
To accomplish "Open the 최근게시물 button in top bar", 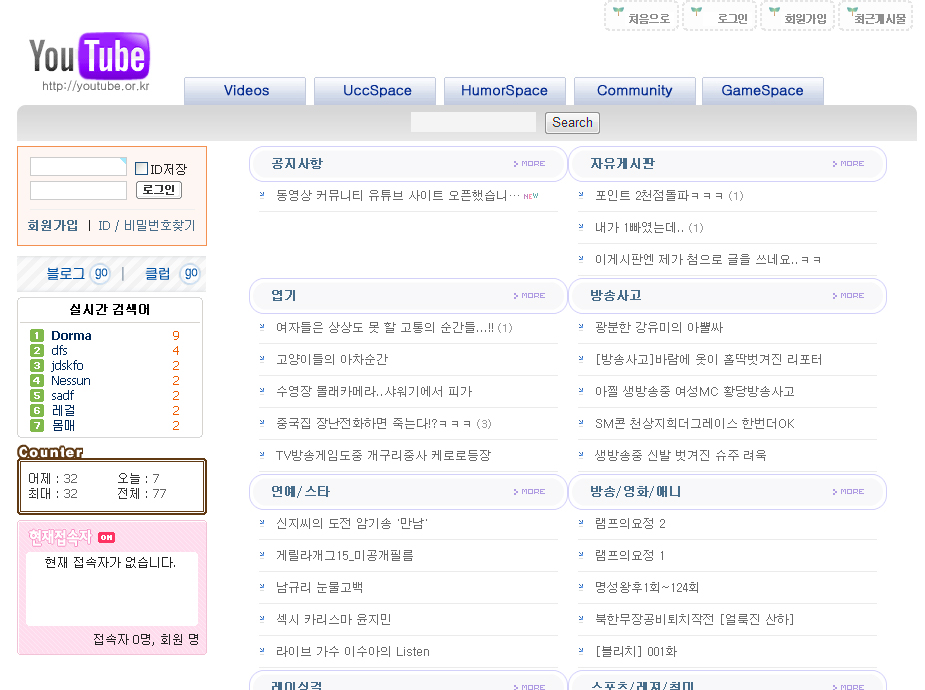I will click(x=875, y=17).
